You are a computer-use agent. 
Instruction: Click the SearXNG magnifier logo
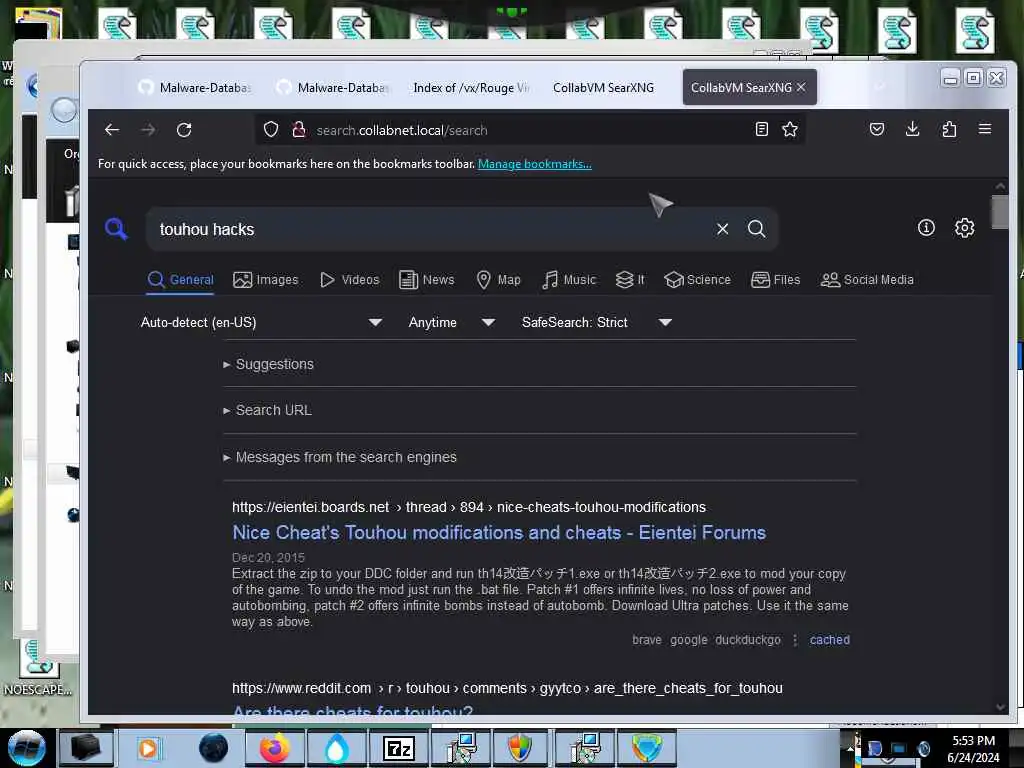click(116, 229)
